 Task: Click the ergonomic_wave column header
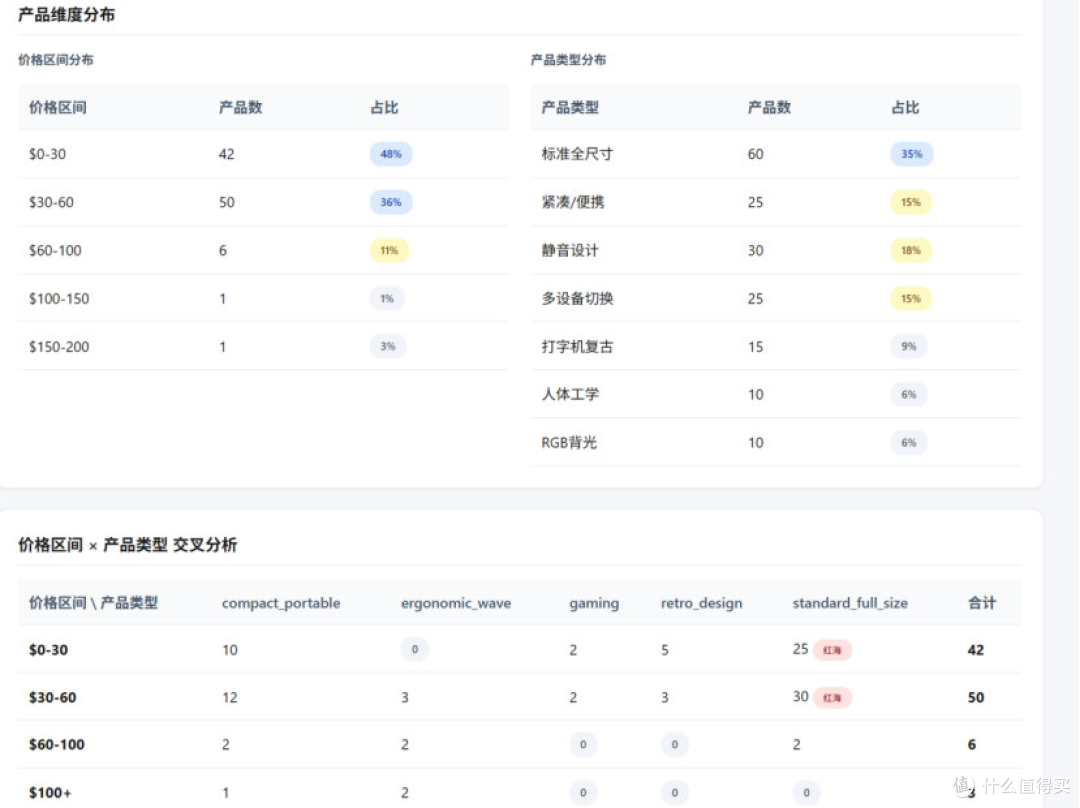(x=456, y=603)
